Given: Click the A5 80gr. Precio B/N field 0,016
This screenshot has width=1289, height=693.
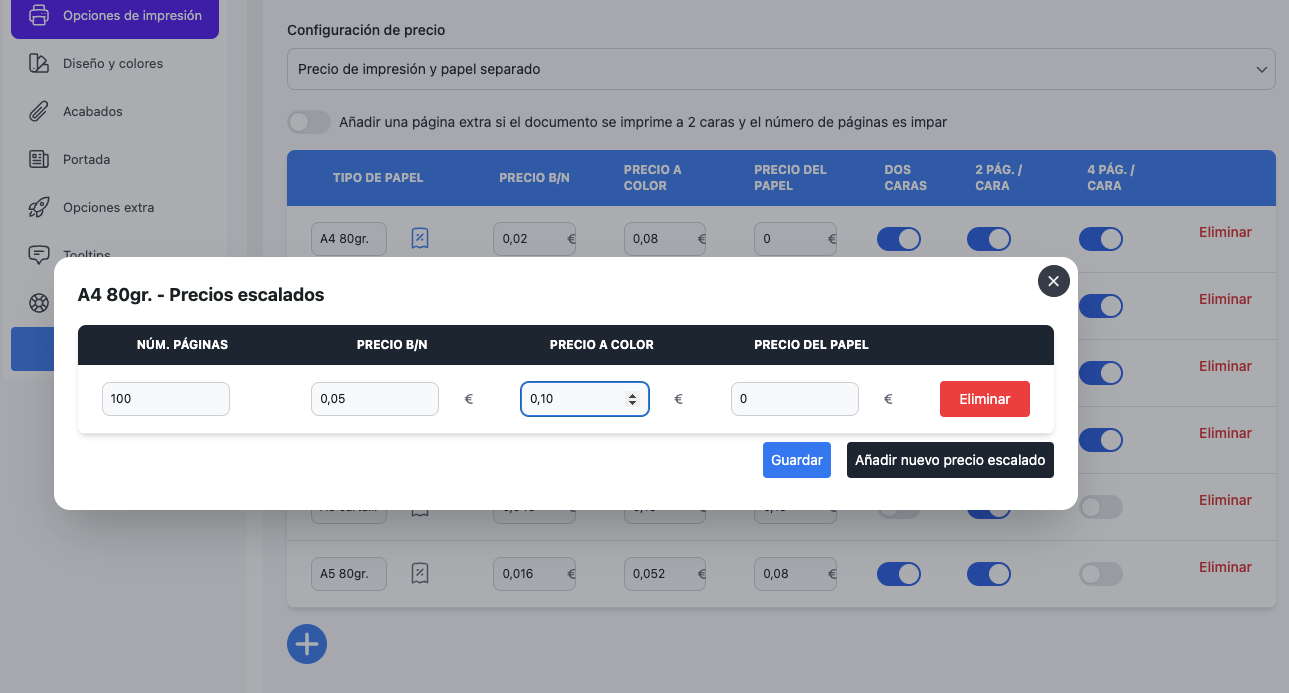Looking at the screenshot, I should 534,574.
